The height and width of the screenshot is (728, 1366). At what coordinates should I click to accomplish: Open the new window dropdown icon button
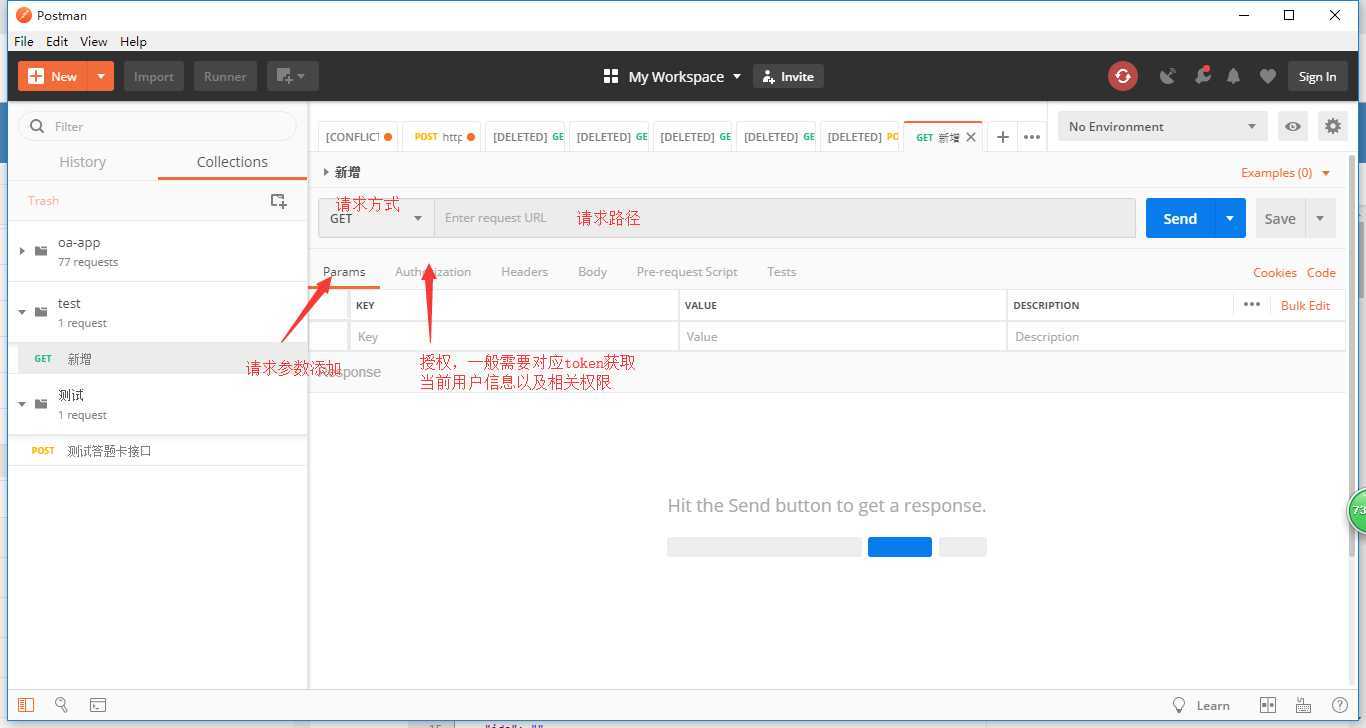292,76
